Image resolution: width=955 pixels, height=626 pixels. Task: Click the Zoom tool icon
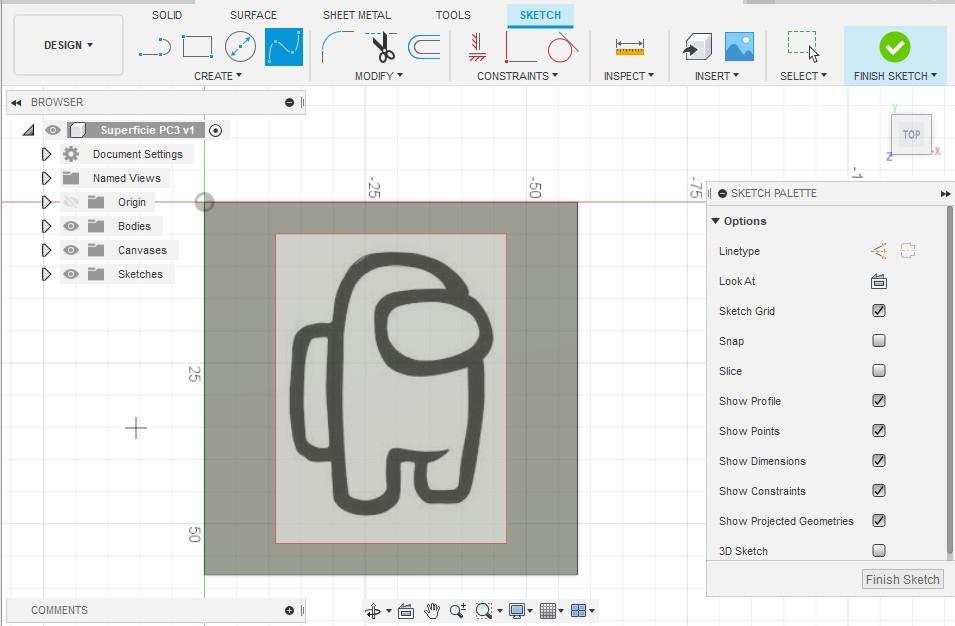(x=457, y=610)
